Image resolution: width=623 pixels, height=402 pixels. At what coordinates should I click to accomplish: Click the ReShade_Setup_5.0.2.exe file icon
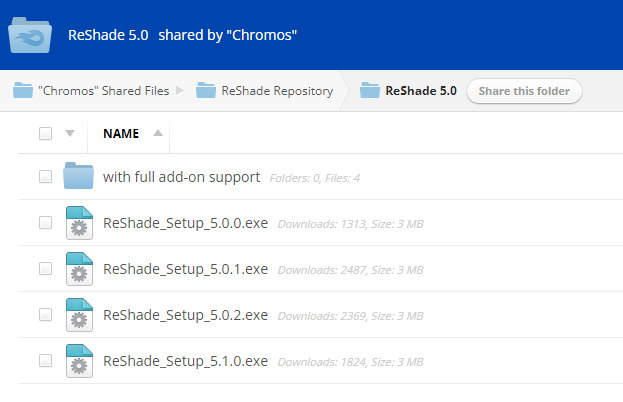[78, 315]
